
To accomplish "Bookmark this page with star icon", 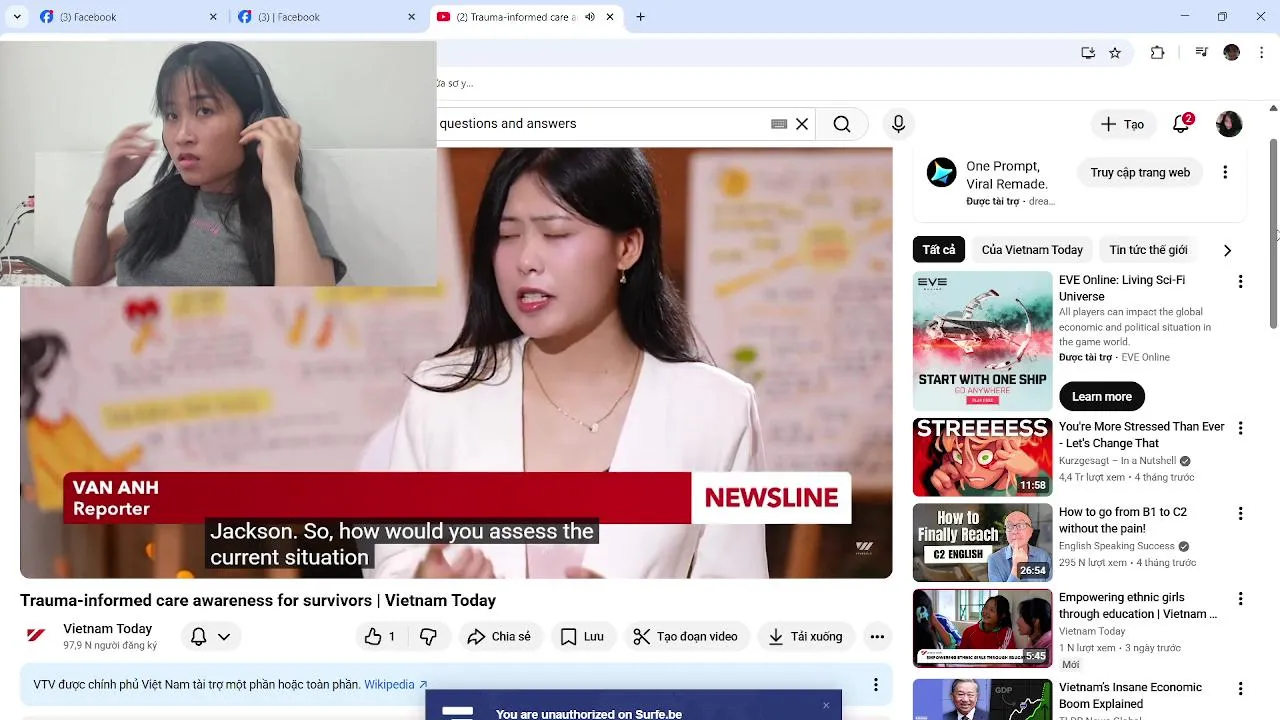I will [1115, 53].
